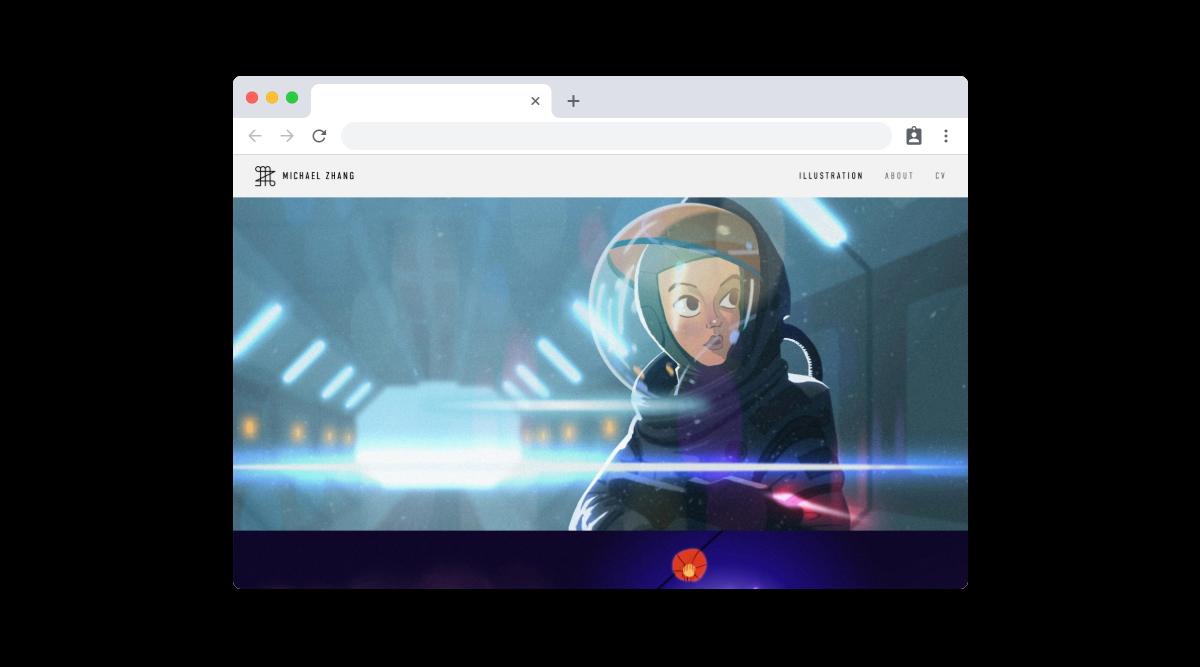This screenshot has width=1200, height=667.
Task: Maximize the window with the green button
Action: pos(292,97)
